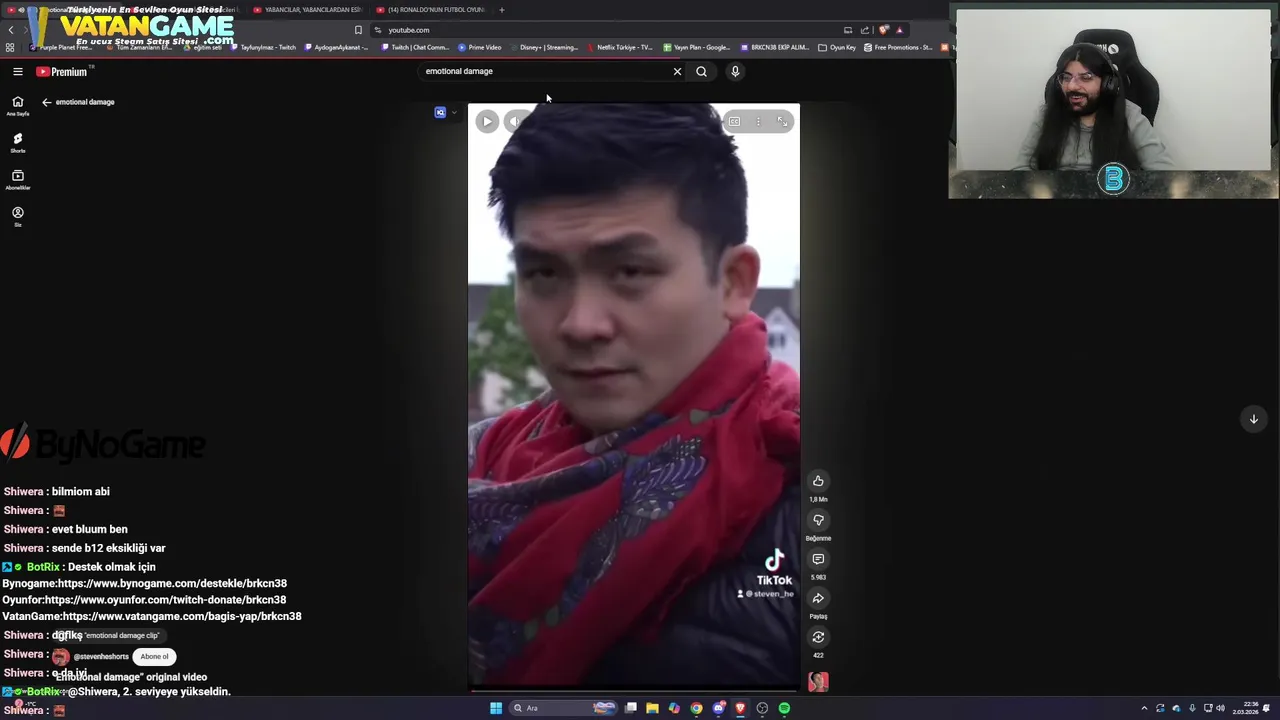
Task: Open the Oyun Key bookmarks folder
Action: pyautogui.click(x=837, y=47)
